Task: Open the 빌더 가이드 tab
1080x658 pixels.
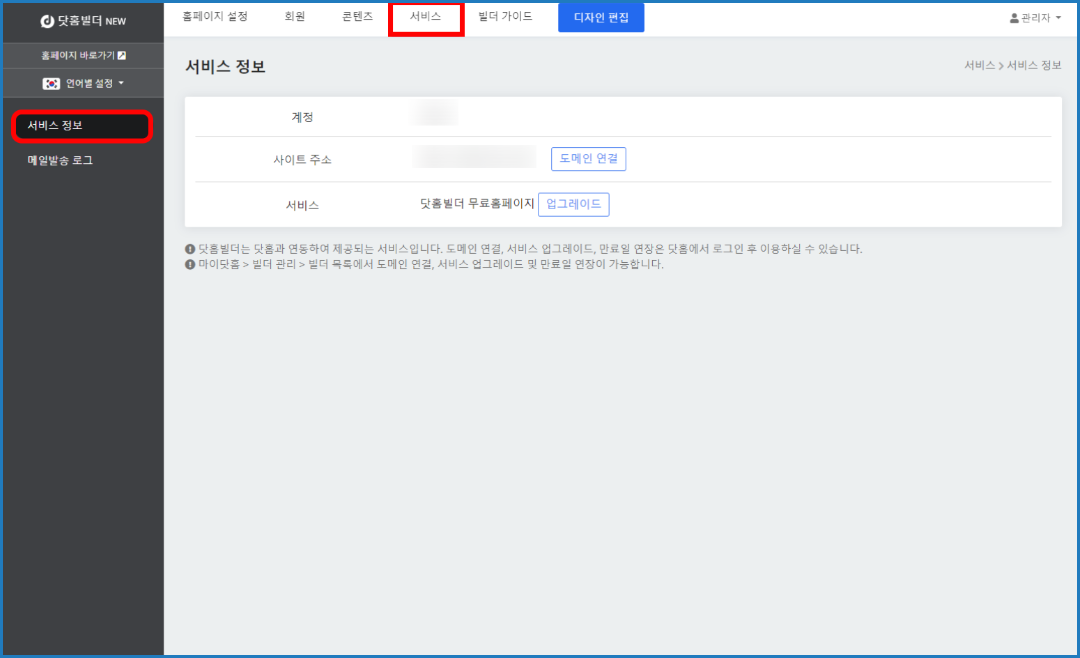Action: [x=506, y=17]
